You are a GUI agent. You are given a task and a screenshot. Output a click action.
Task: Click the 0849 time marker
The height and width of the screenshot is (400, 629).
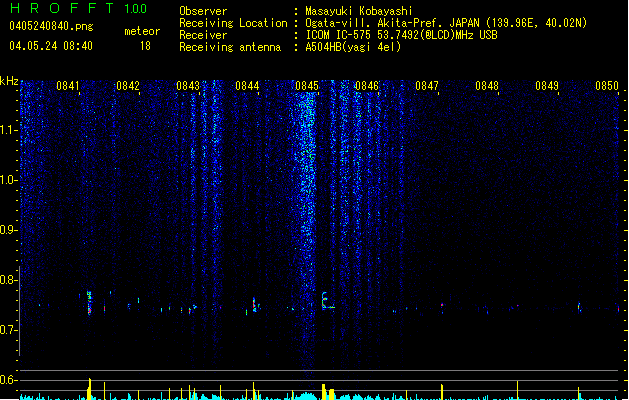[547, 86]
